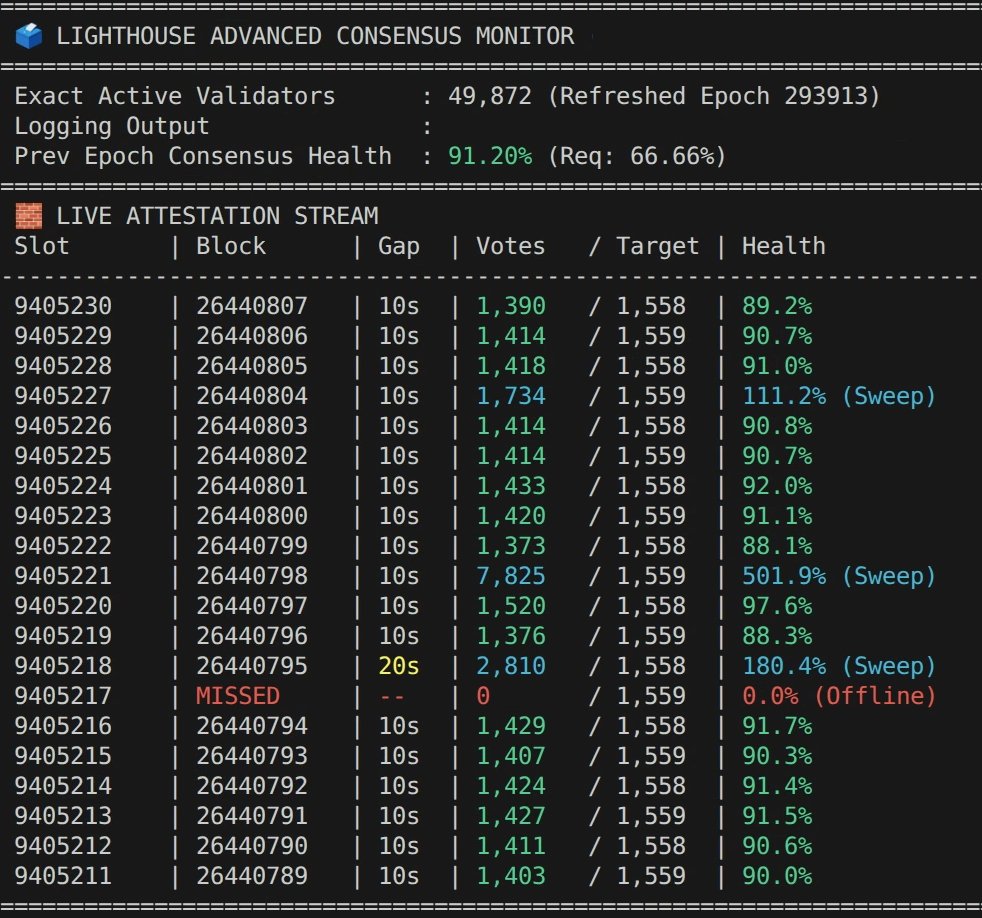
Task: Click the 91.4% health value
Action: point(777,786)
